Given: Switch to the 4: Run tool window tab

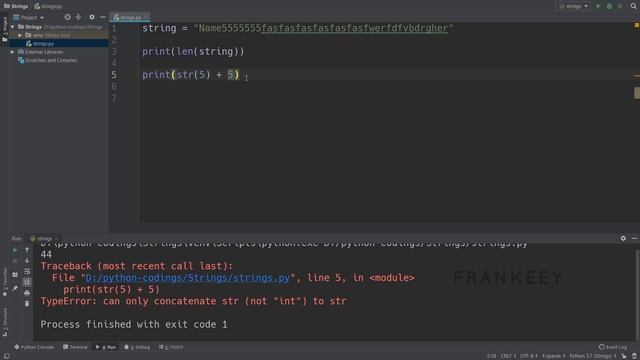Looking at the screenshot, I should (106, 347).
